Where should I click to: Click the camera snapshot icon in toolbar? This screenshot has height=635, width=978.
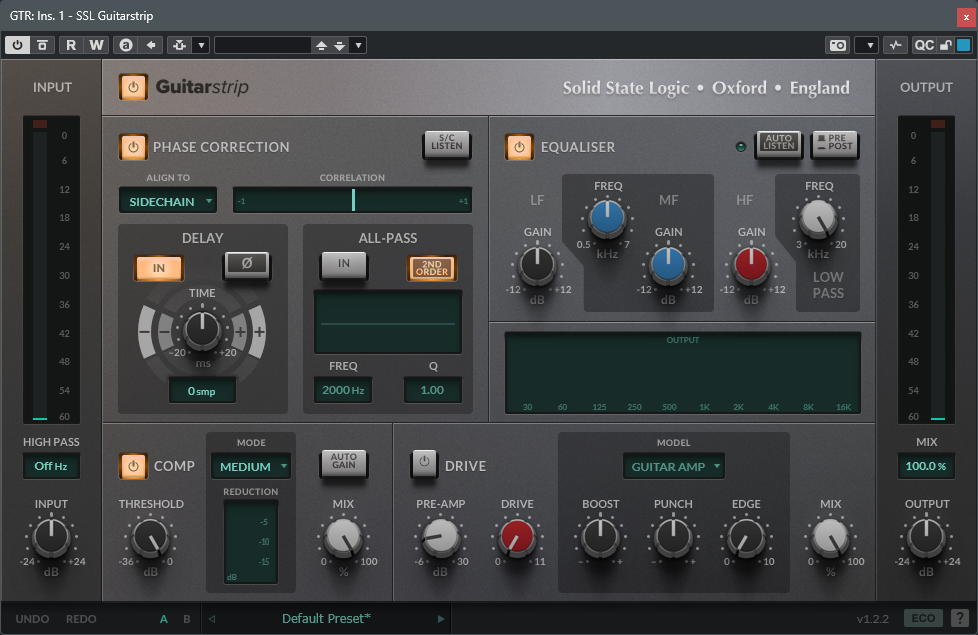(x=837, y=45)
